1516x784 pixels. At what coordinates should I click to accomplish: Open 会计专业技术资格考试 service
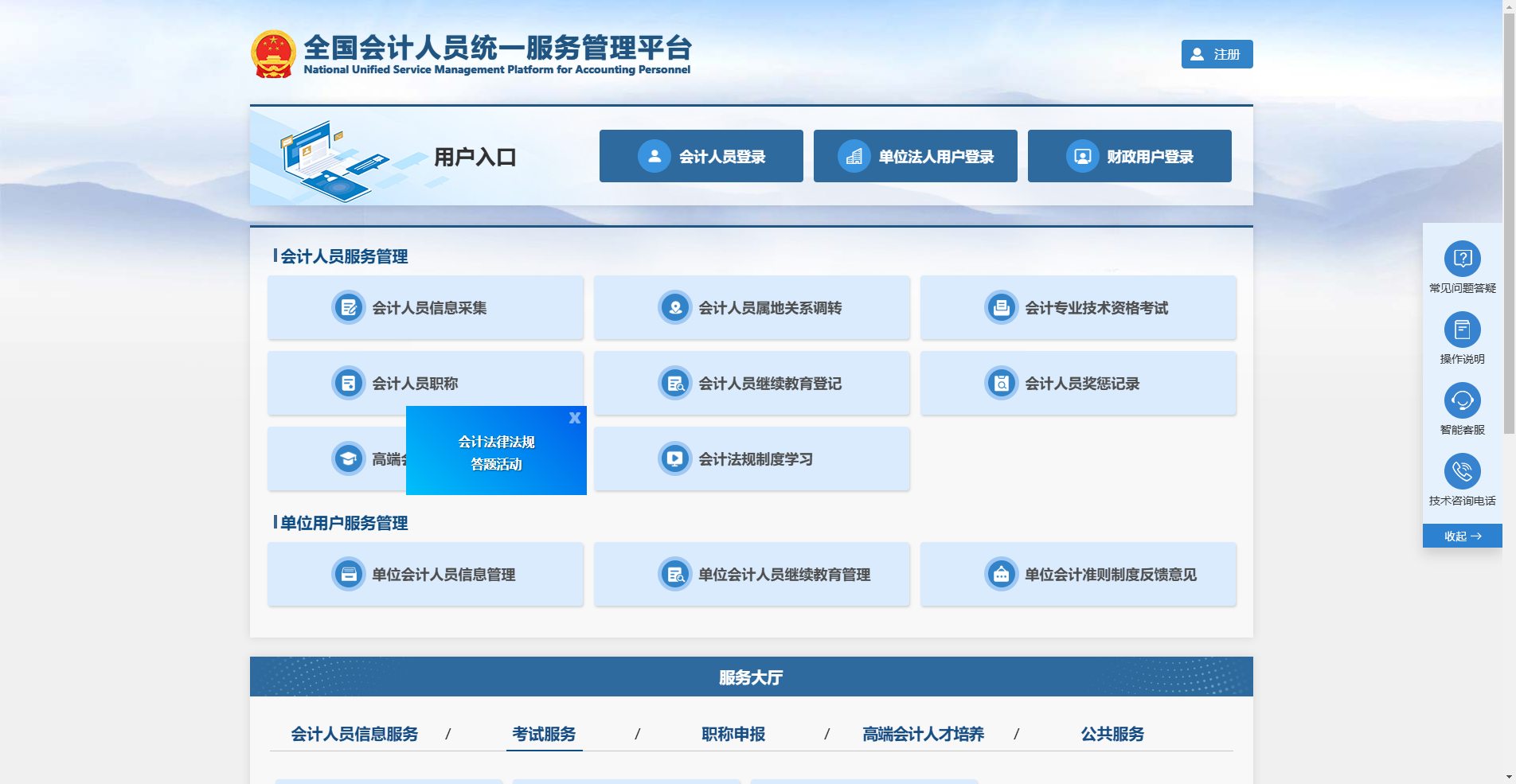[1001, 308]
